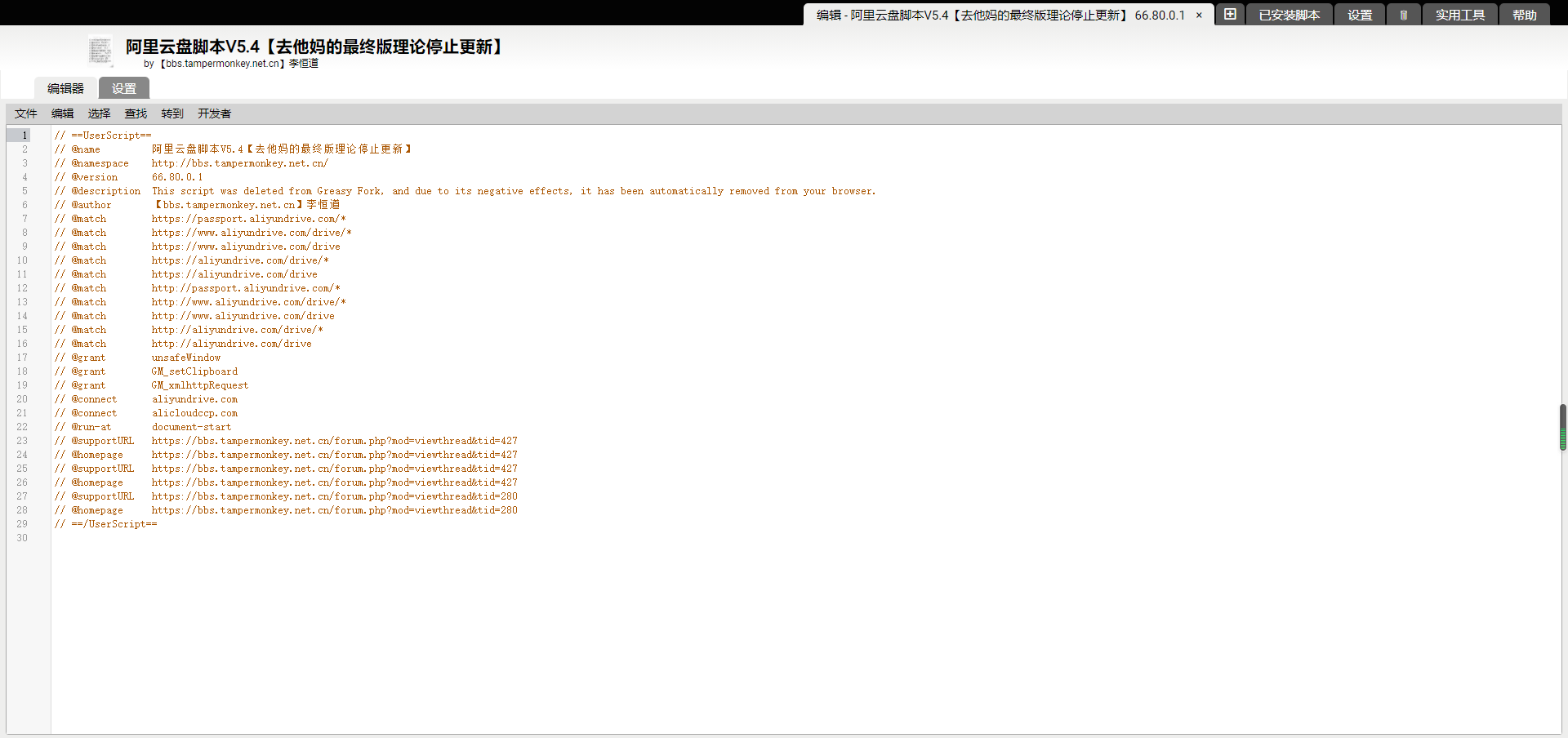Click the script title heading 阿里云盘脚本V5.4
This screenshot has height=738, width=1568.
315,47
